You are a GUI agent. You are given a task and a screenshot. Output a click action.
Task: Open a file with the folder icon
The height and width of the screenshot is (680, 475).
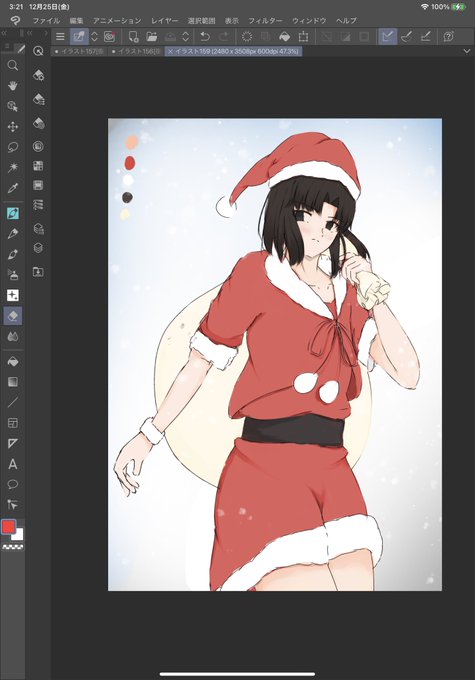pyautogui.click(x=152, y=37)
